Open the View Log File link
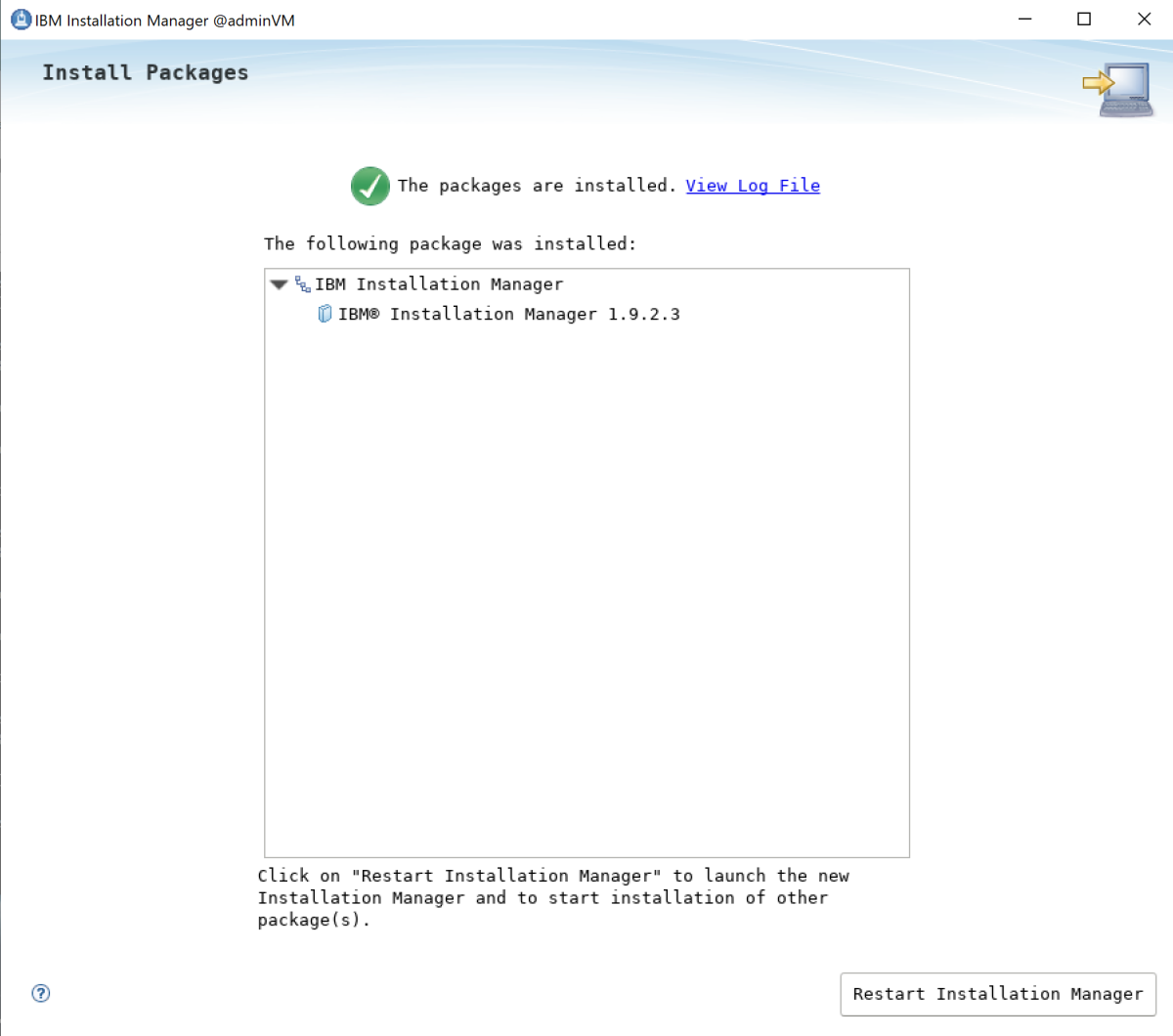Image resolution: width=1173 pixels, height=1036 pixels. [753, 186]
